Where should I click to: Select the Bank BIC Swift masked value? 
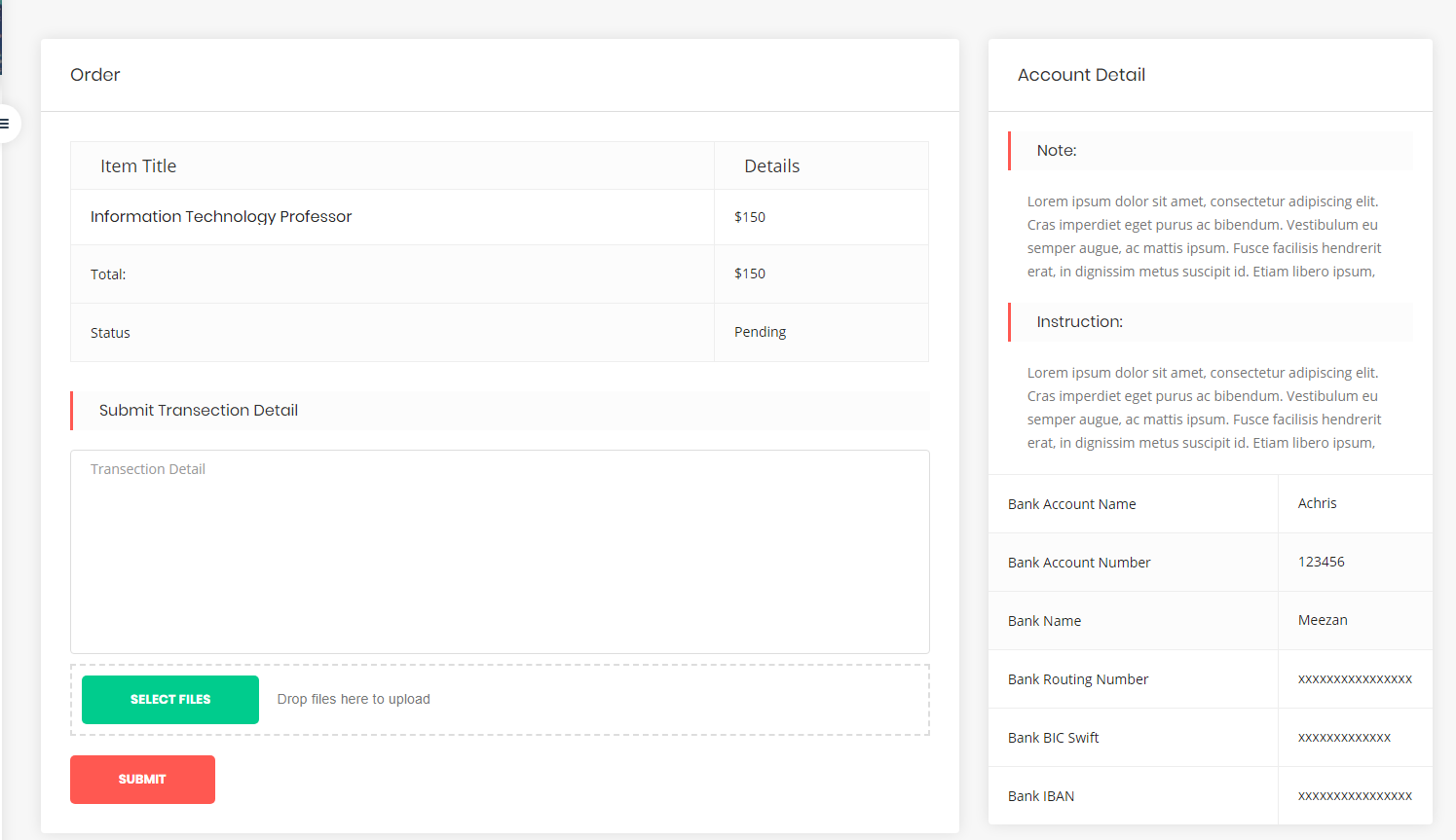click(x=1344, y=738)
